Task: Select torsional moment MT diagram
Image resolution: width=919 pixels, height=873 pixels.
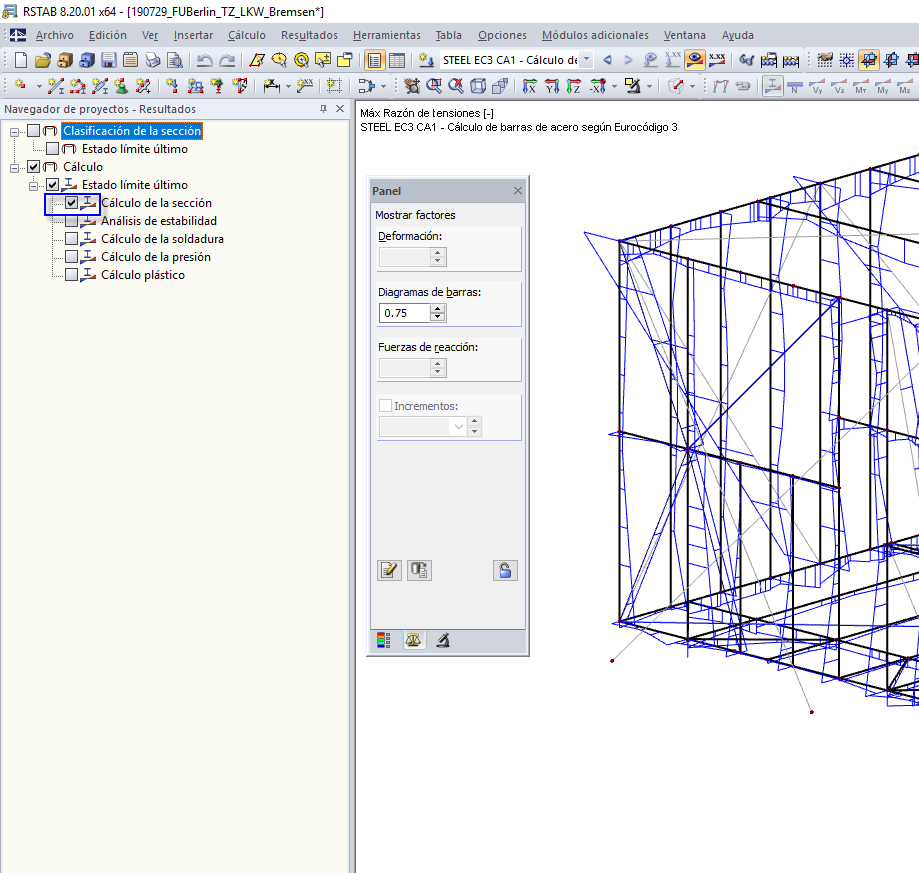Action: [861, 87]
